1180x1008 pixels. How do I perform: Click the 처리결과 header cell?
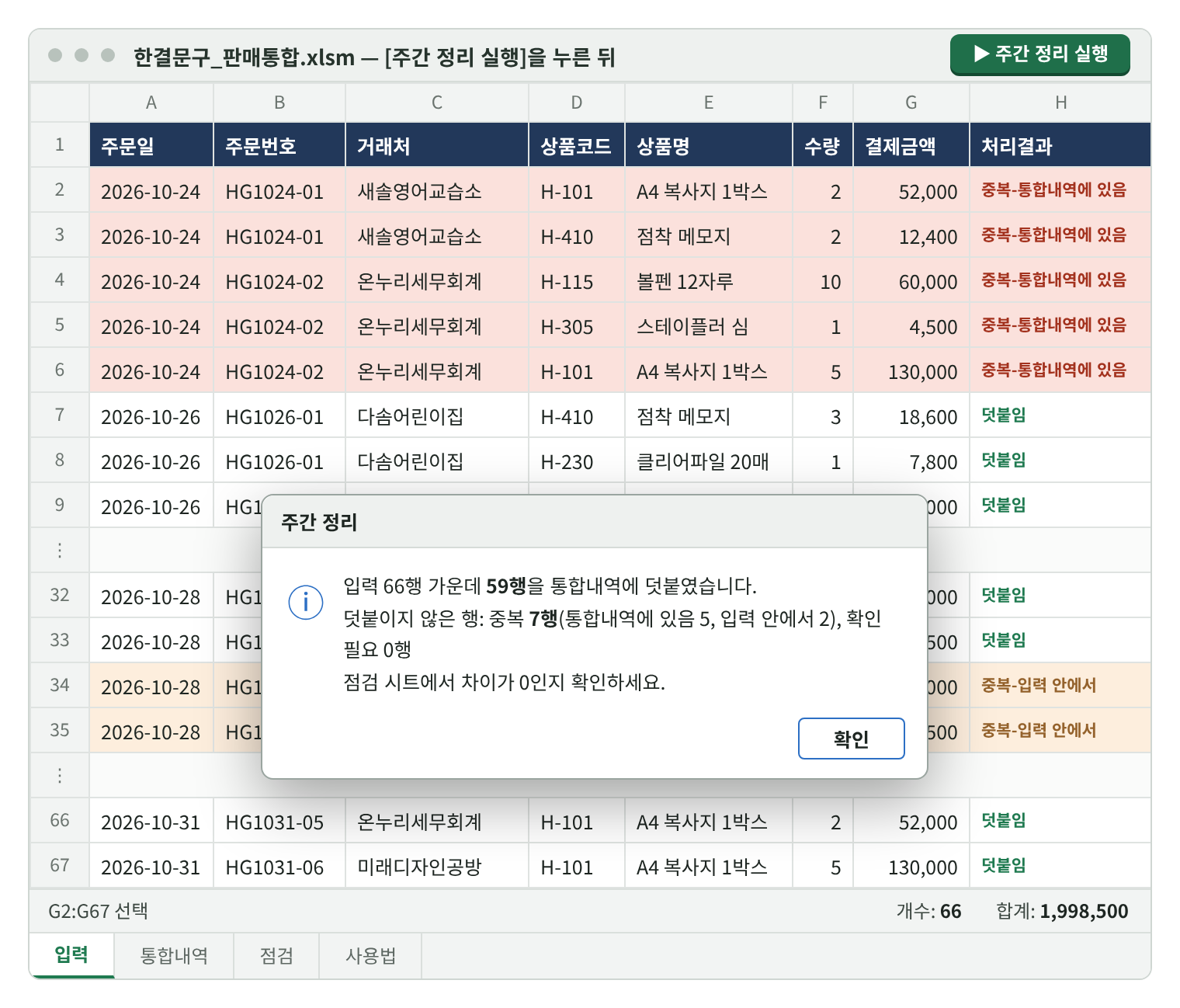(1060, 145)
